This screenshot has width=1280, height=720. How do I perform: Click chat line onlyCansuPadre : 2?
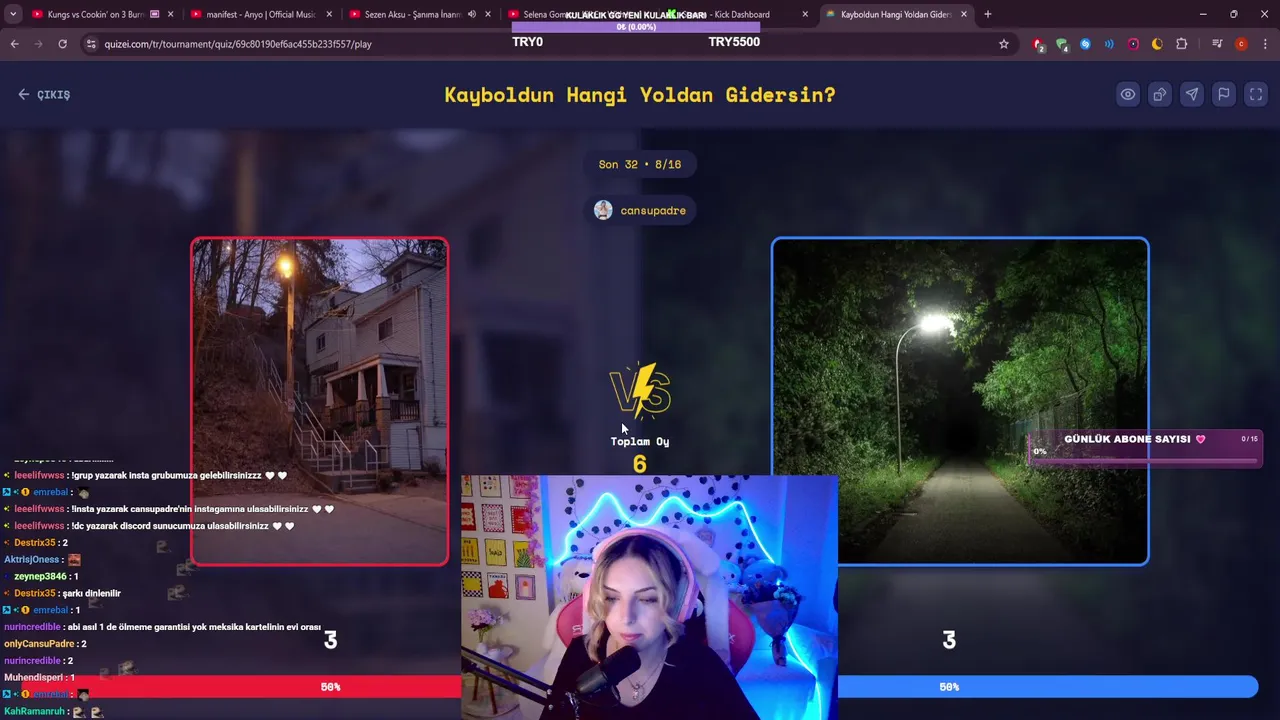point(45,644)
